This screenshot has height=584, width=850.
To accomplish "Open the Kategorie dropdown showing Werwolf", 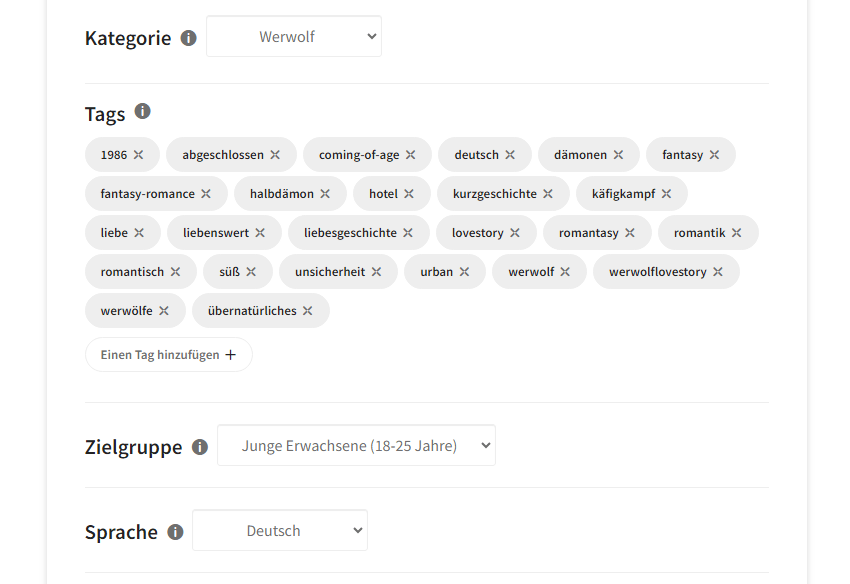I will (294, 37).
